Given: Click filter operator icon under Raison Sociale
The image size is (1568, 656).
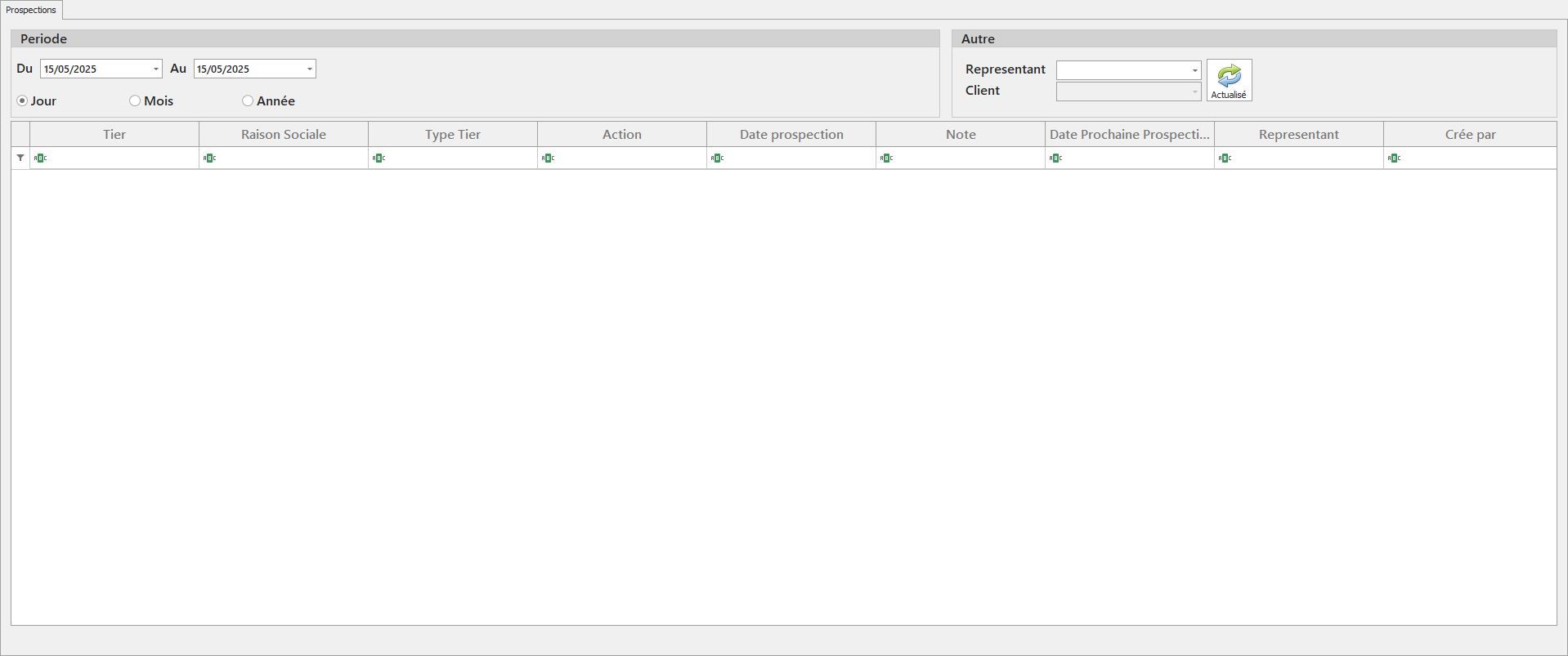Looking at the screenshot, I should pyautogui.click(x=209, y=158).
